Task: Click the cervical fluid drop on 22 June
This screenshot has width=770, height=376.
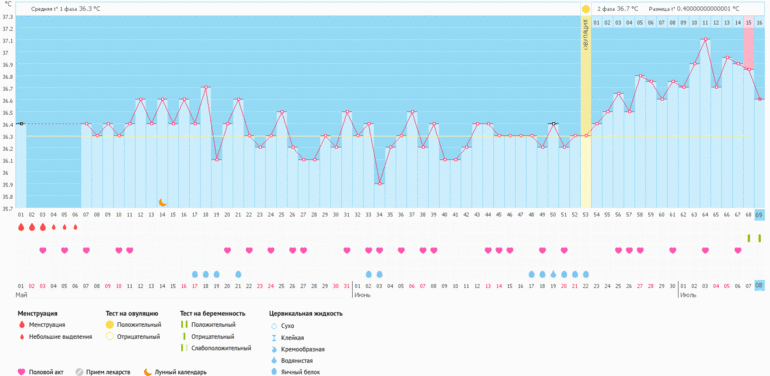Action: coord(585,274)
